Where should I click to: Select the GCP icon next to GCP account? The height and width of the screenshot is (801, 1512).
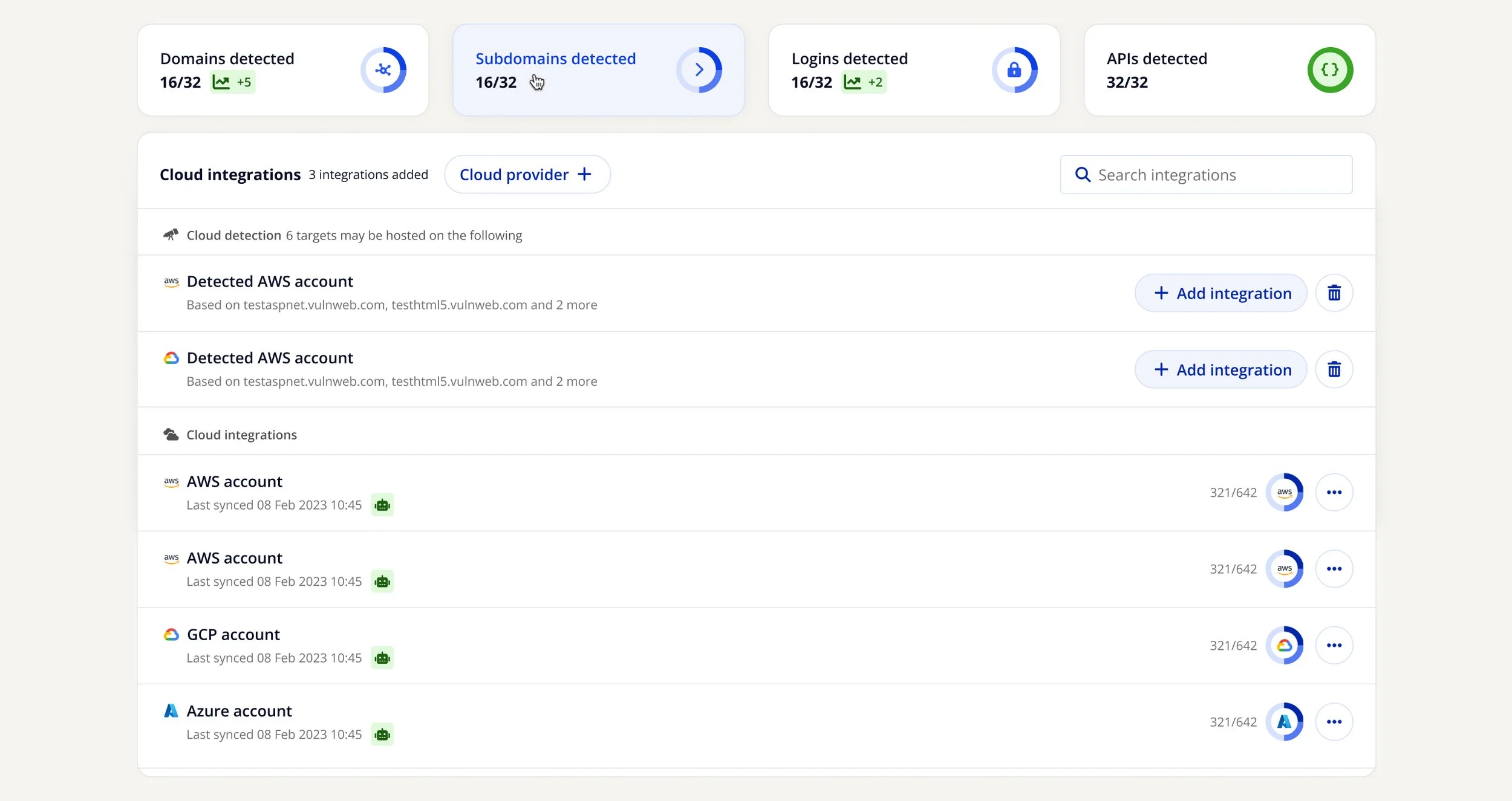click(172, 634)
